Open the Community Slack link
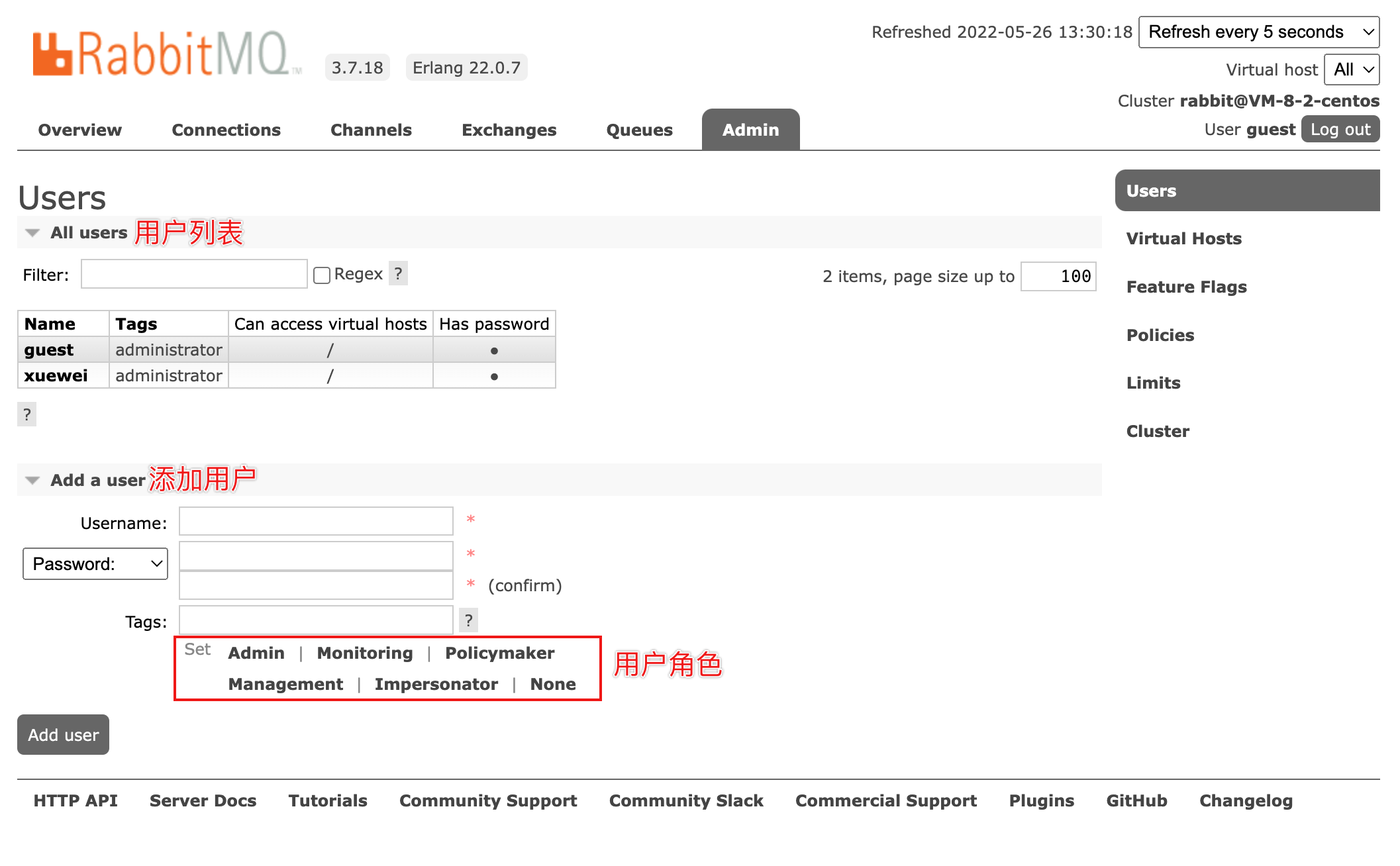The image size is (1400, 866). 686,800
